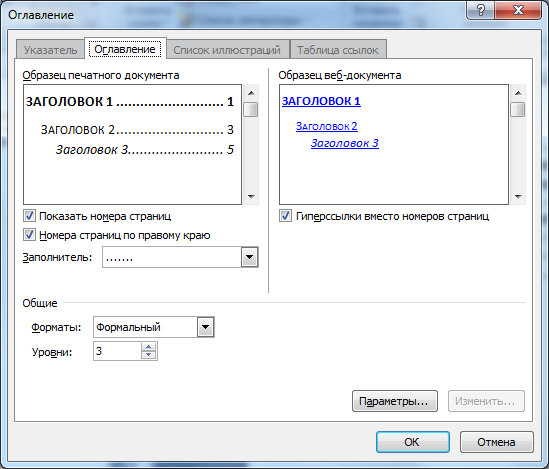Click the help question mark button
This screenshot has width=549, height=469.
point(481,10)
